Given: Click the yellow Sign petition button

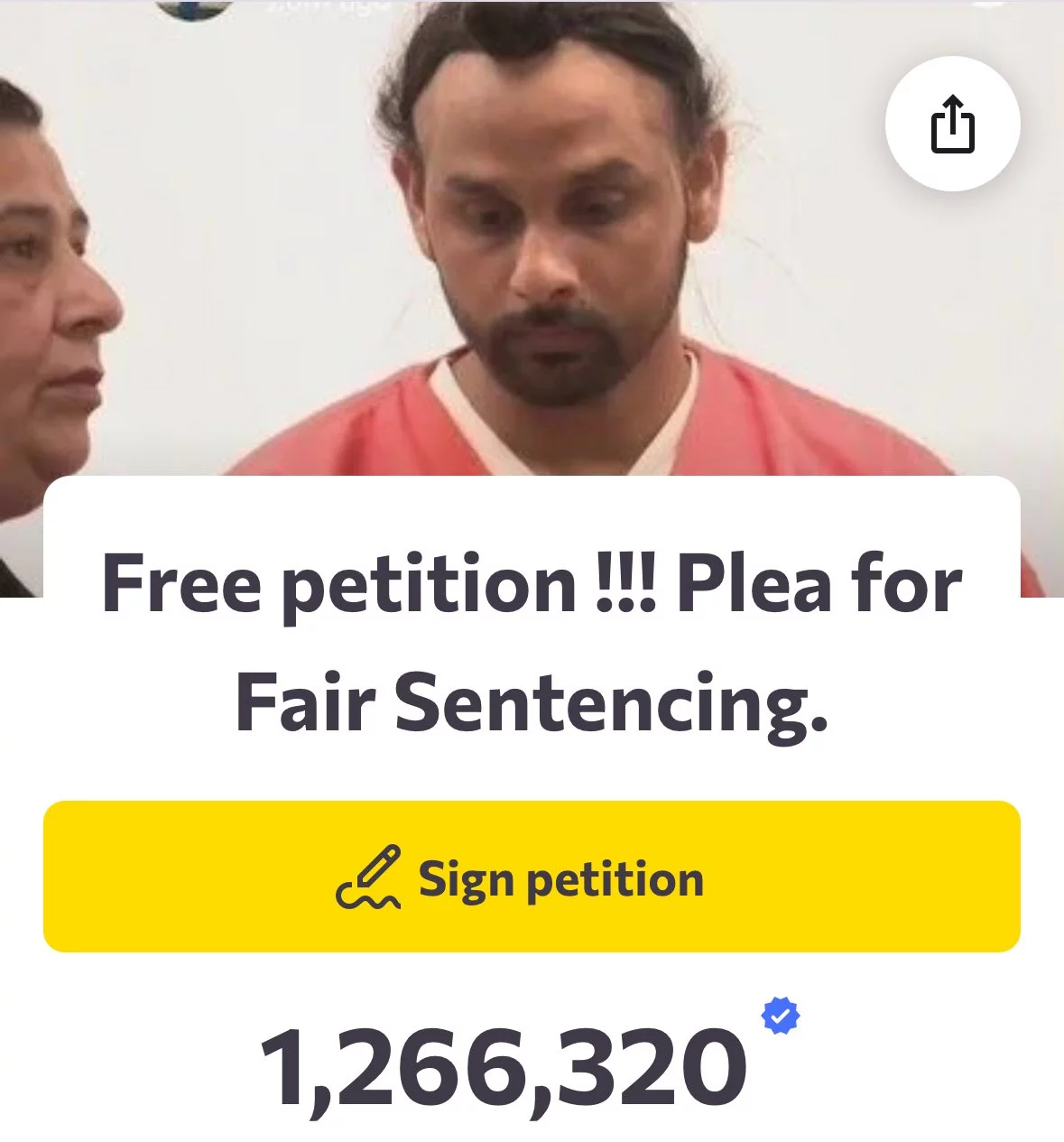Looking at the screenshot, I should pyautogui.click(x=532, y=877).
